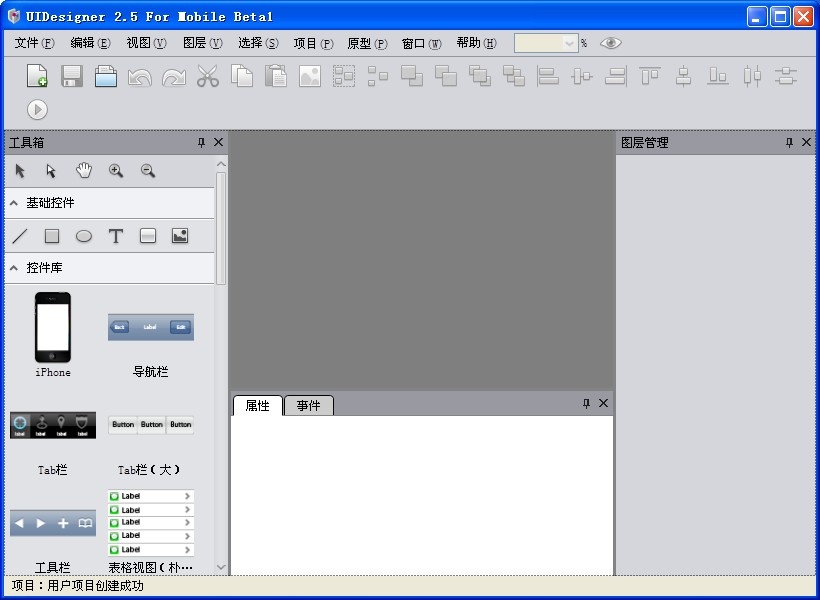Close the properties panel
The width and height of the screenshot is (820, 600).
coord(603,403)
